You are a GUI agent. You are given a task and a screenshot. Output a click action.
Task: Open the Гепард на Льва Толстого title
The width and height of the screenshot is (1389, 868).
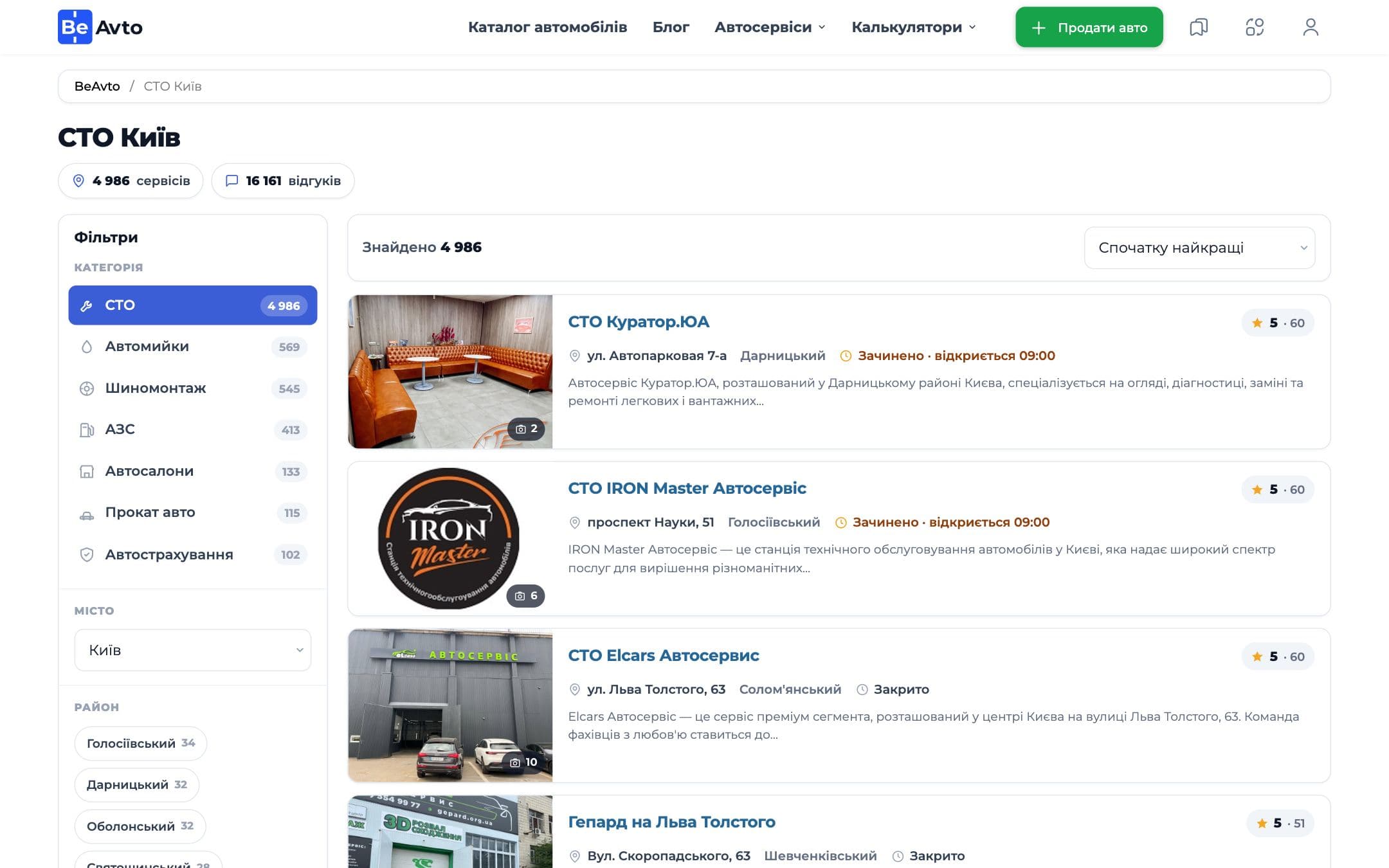coord(671,822)
